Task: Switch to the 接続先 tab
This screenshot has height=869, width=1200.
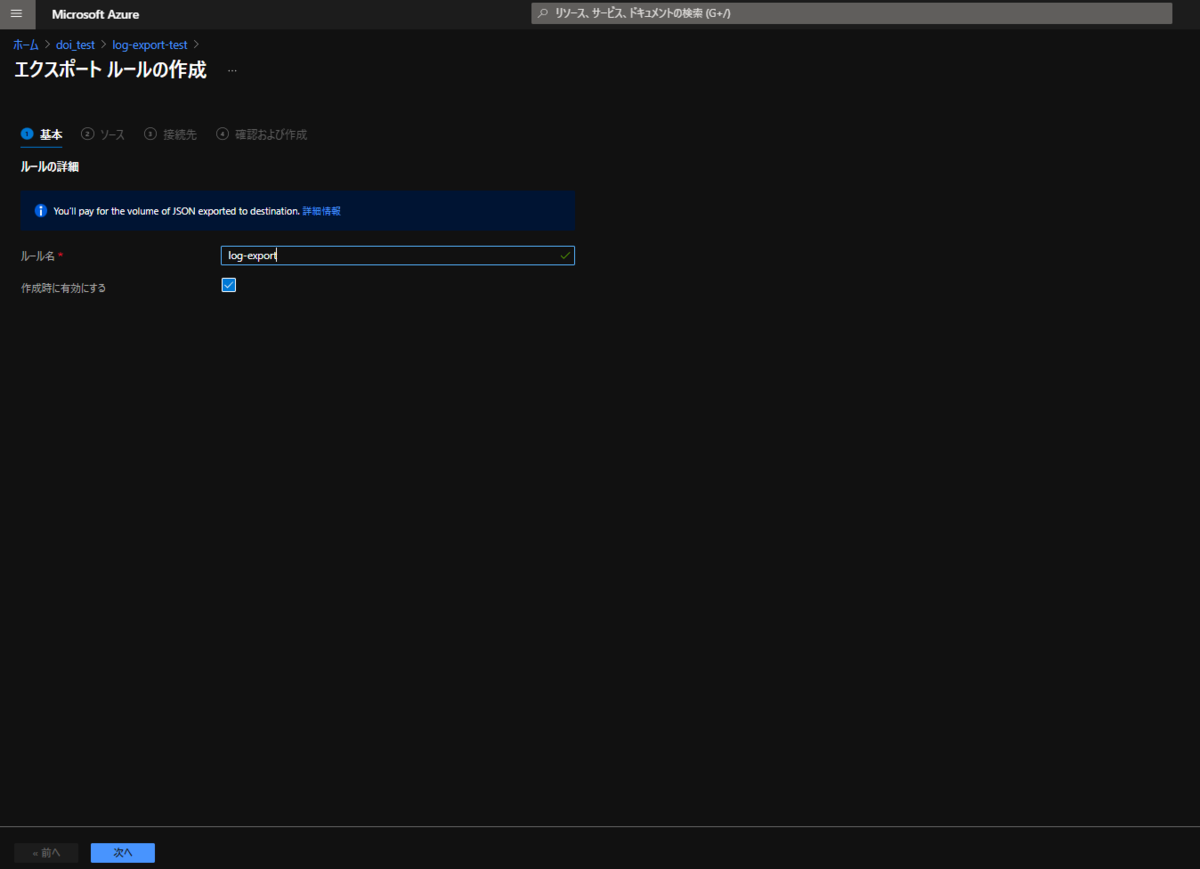Action: click(x=171, y=134)
